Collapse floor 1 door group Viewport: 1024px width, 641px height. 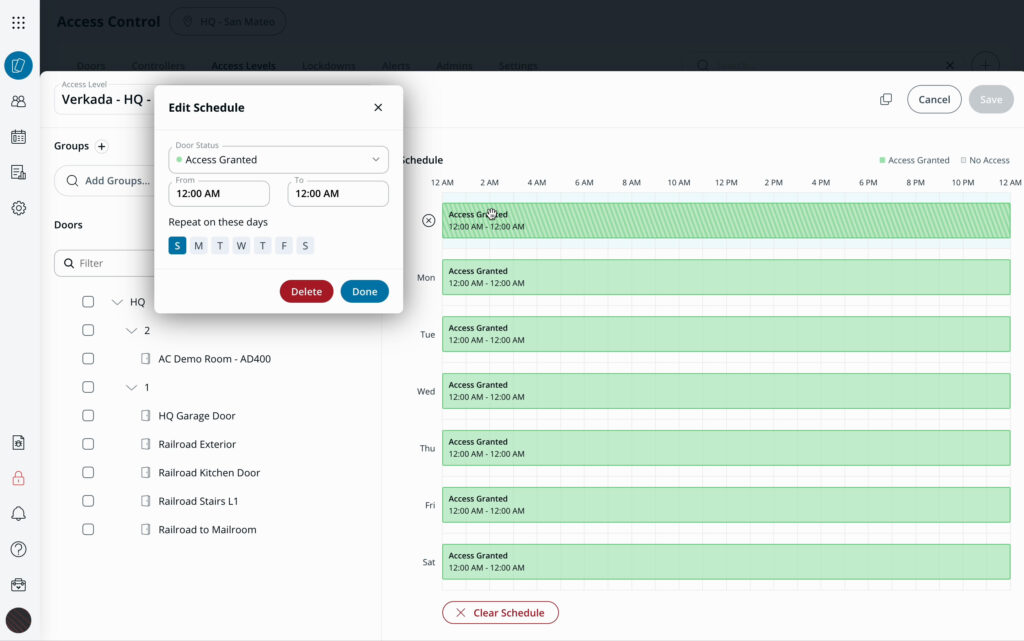pyautogui.click(x=131, y=387)
